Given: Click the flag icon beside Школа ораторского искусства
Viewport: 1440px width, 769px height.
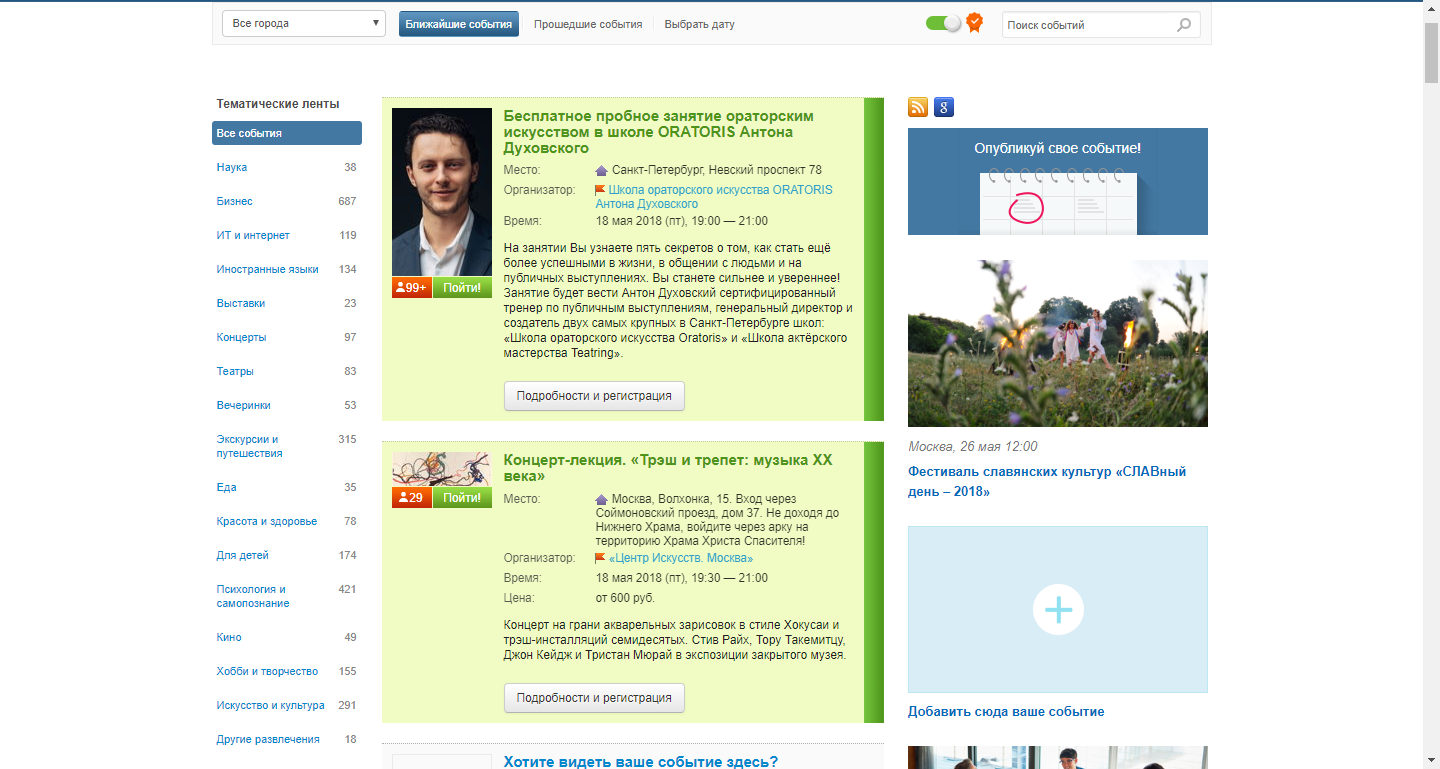Looking at the screenshot, I should (601, 190).
